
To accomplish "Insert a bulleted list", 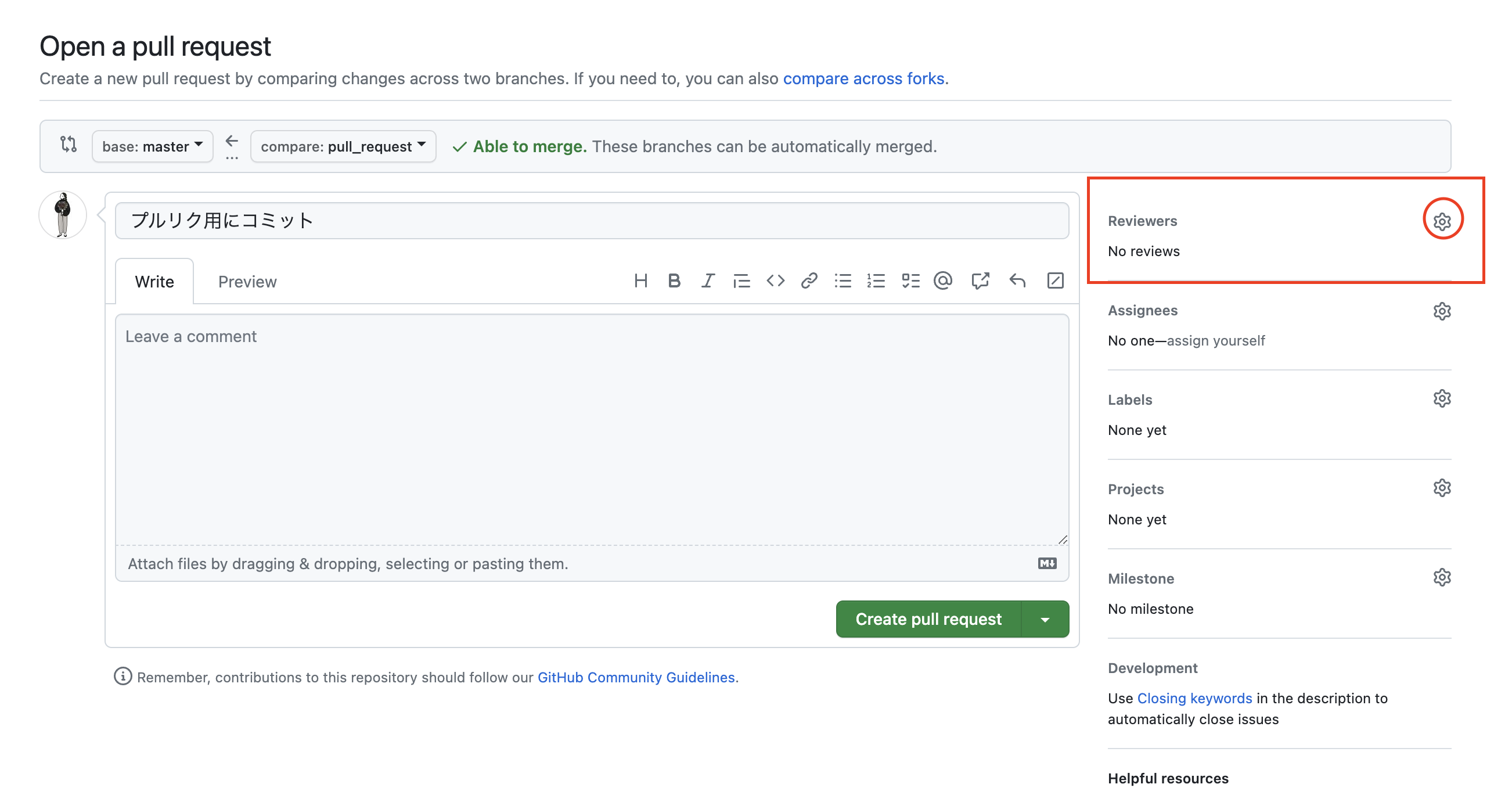I will click(x=843, y=280).
